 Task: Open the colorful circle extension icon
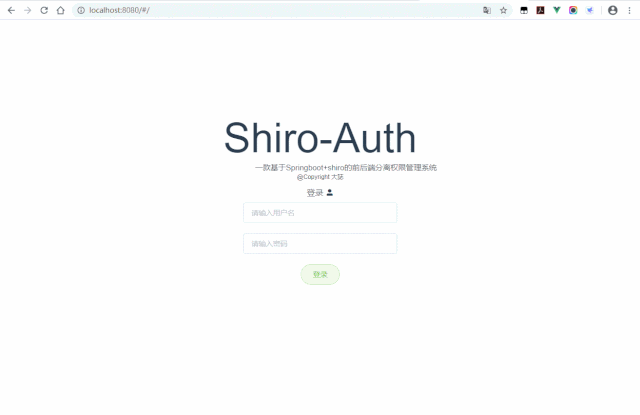click(x=573, y=10)
